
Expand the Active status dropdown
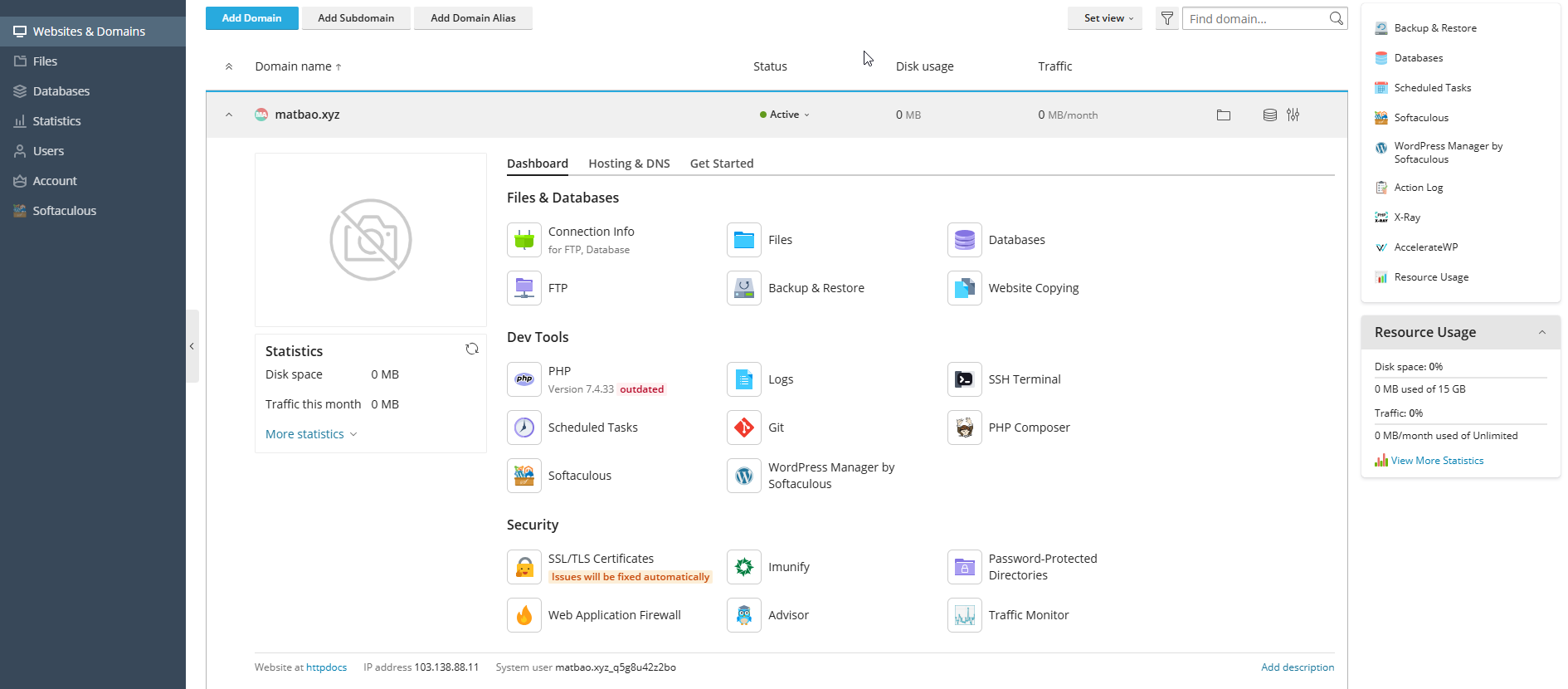(785, 115)
